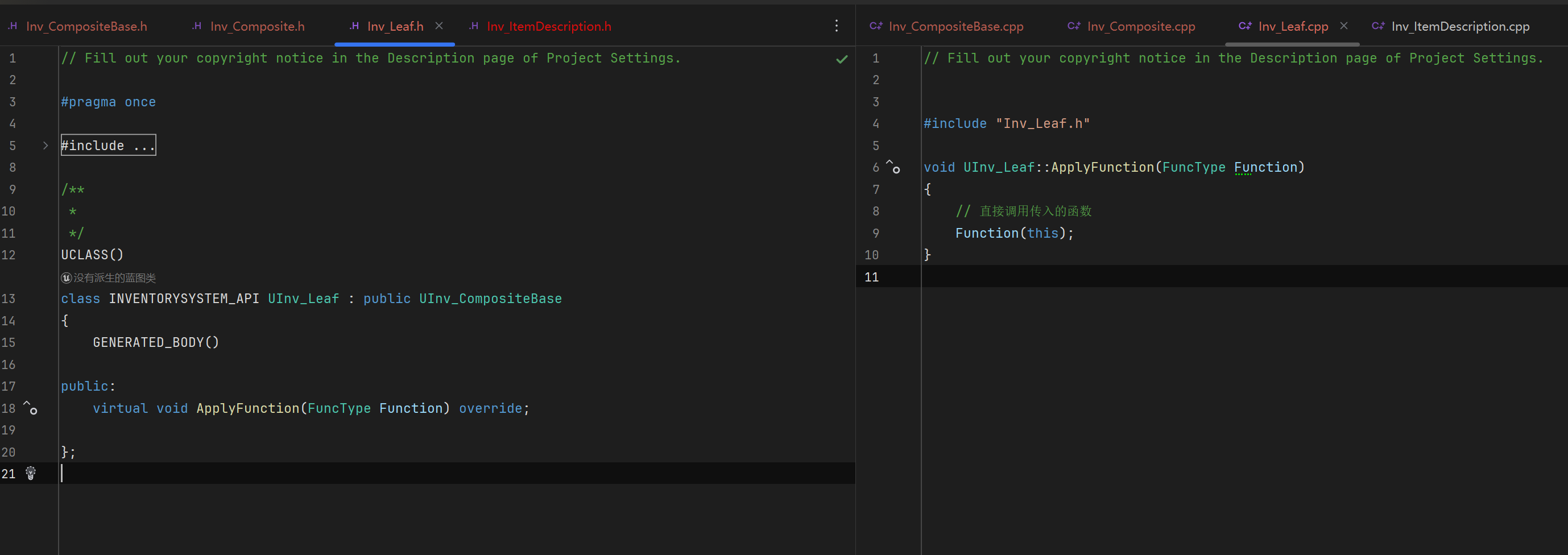Image resolution: width=1568 pixels, height=555 pixels.
Task: Click the C++ file icon on Inv_Leaf.cpp tab
Action: [x=1245, y=26]
